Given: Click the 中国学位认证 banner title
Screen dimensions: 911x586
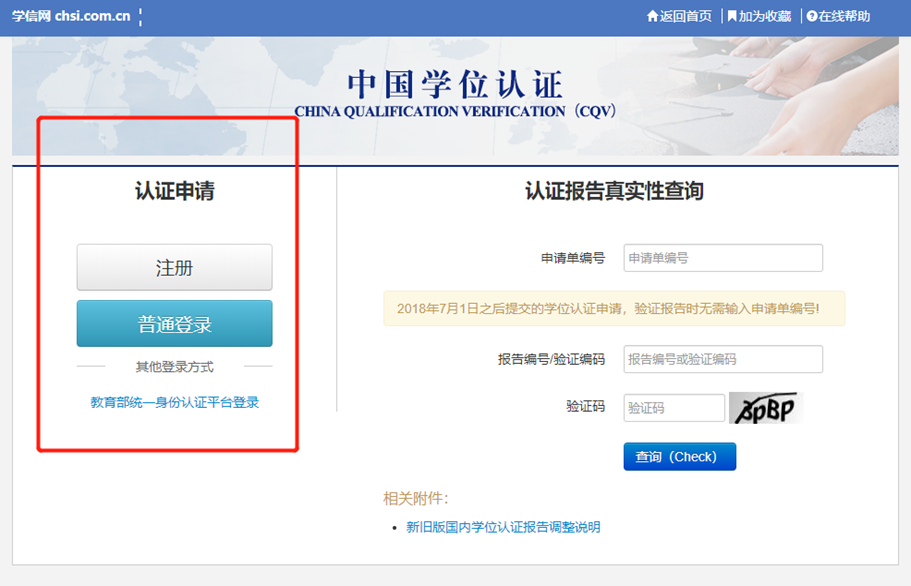Looking at the screenshot, I should (x=455, y=84).
